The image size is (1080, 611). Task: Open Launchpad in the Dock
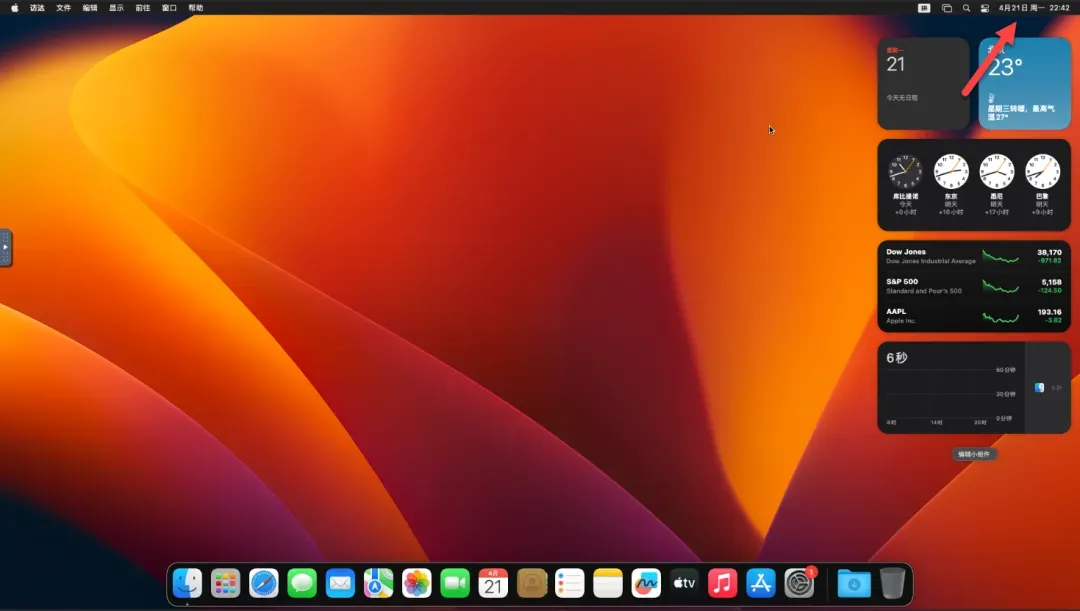[x=225, y=583]
